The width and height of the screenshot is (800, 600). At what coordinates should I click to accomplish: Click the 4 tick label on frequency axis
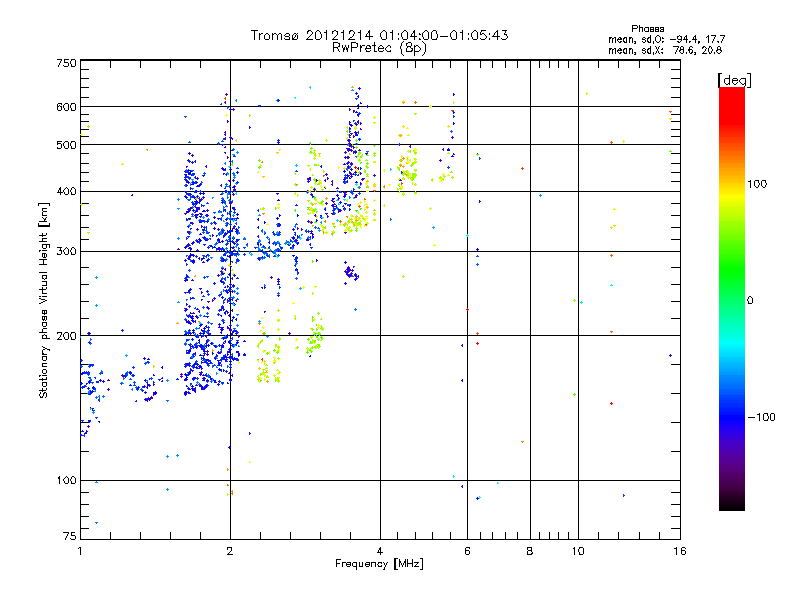click(x=380, y=552)
